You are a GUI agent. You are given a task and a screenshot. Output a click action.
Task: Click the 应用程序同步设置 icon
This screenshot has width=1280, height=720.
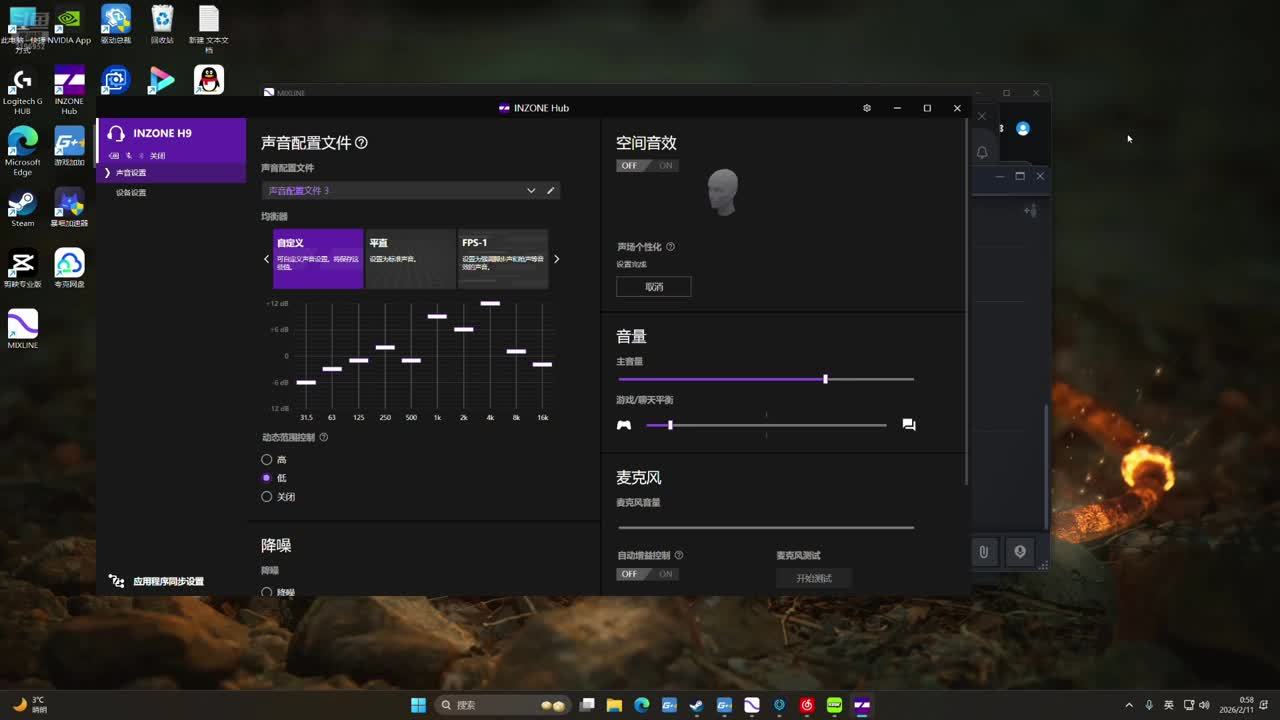117,581
